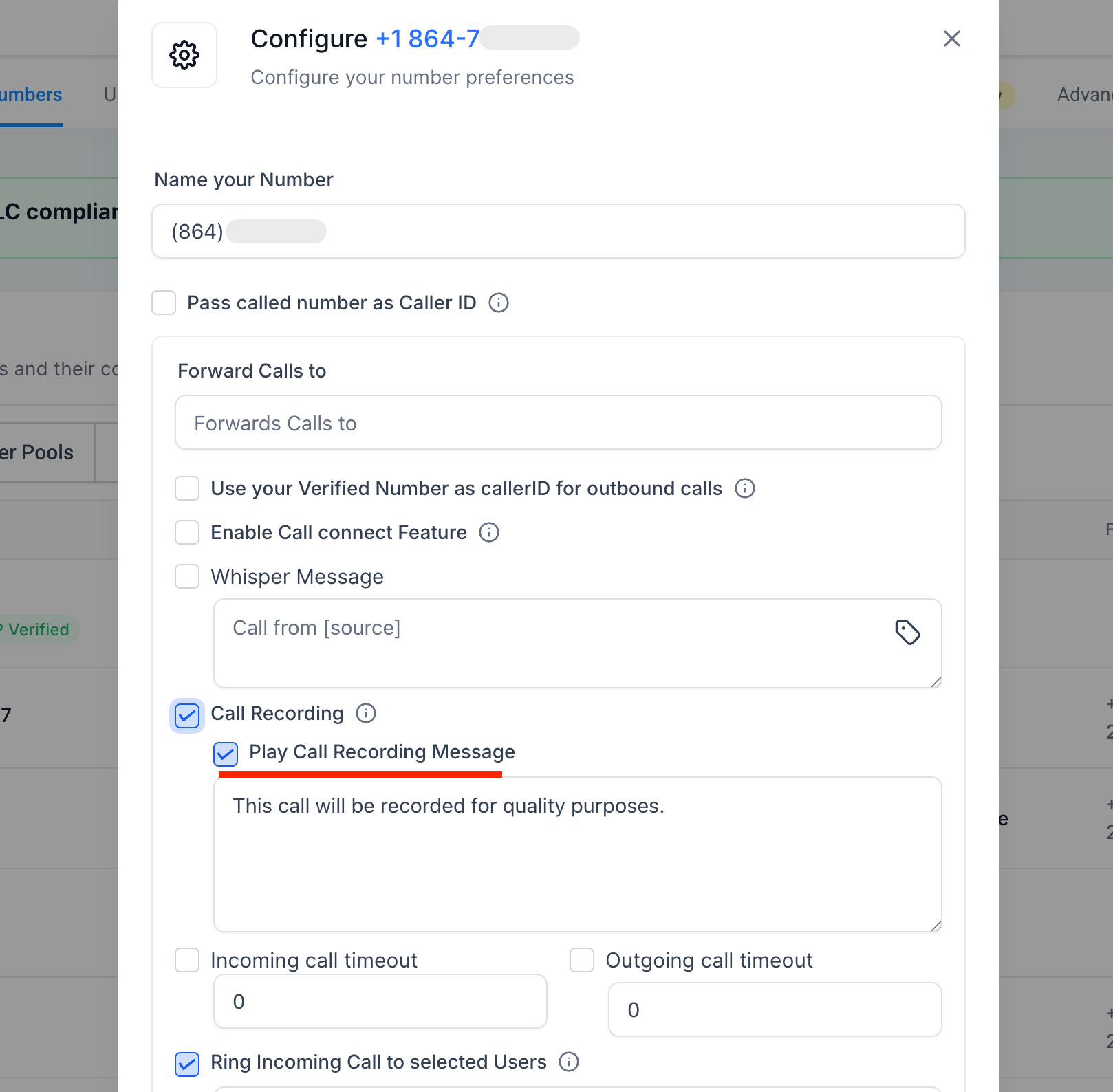Check Use your Verified Number as callerID
Viewport: 1113px width, 1092px height.
tap(186, 488)
